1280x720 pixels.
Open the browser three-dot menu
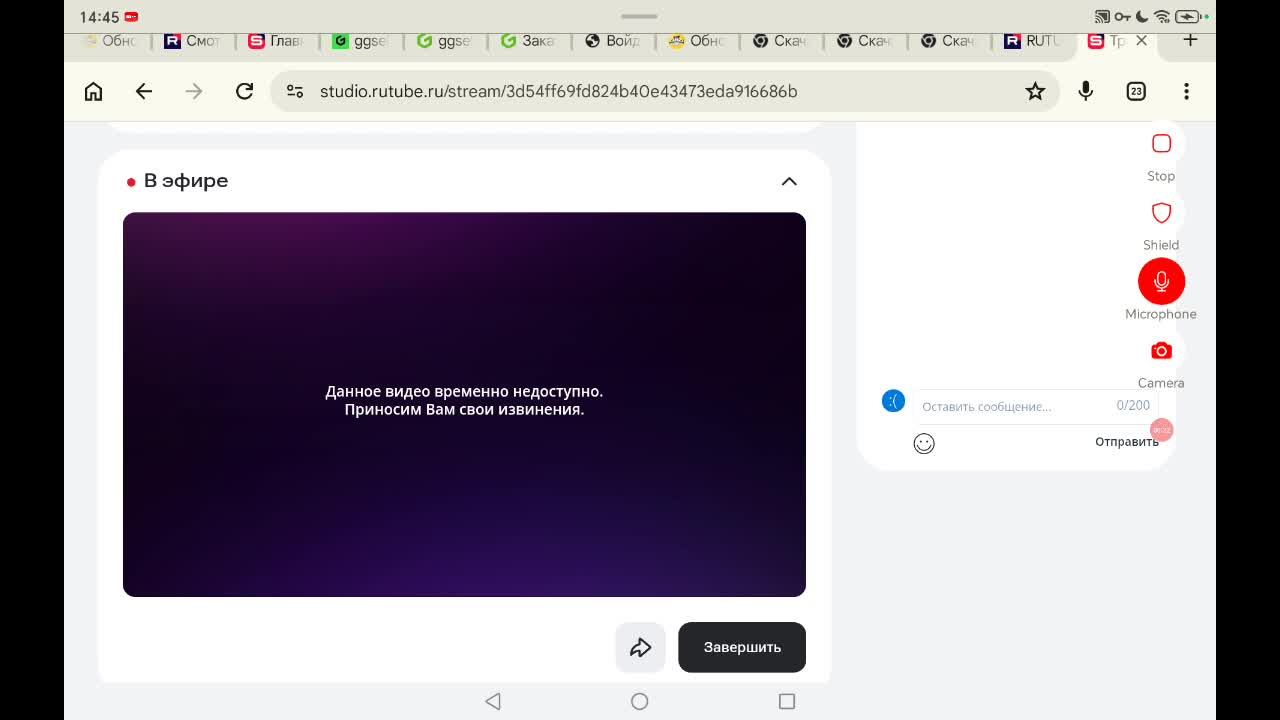point(1186,91)
